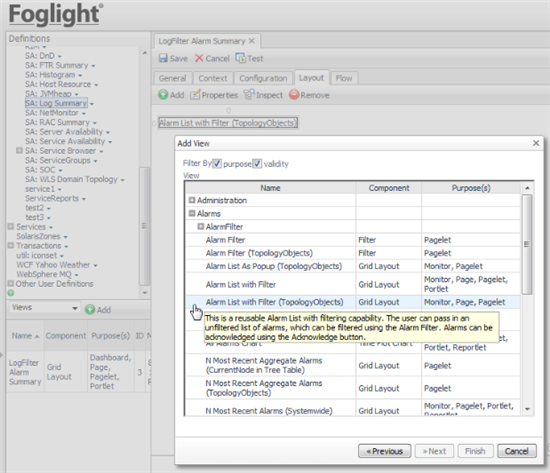The image size is (550, 473).
Task: Click Cancel in Add View dialog
Action: click(517, 451)
